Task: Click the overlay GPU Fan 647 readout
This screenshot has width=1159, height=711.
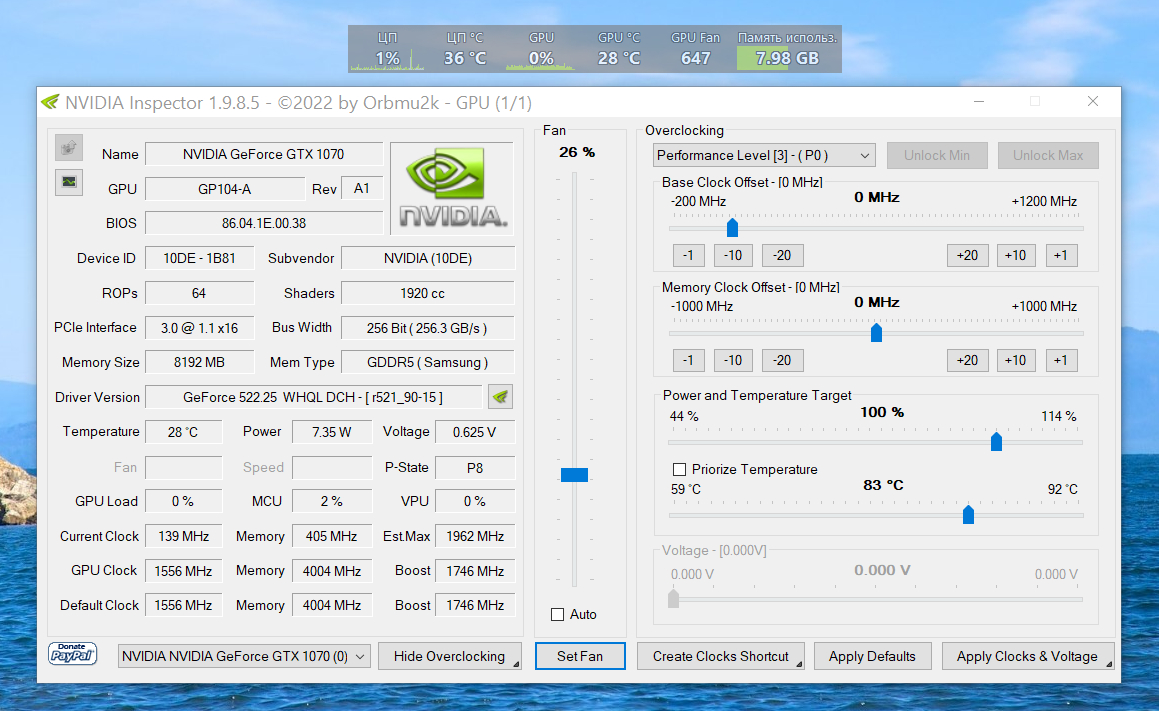Action: pos(696,58)
